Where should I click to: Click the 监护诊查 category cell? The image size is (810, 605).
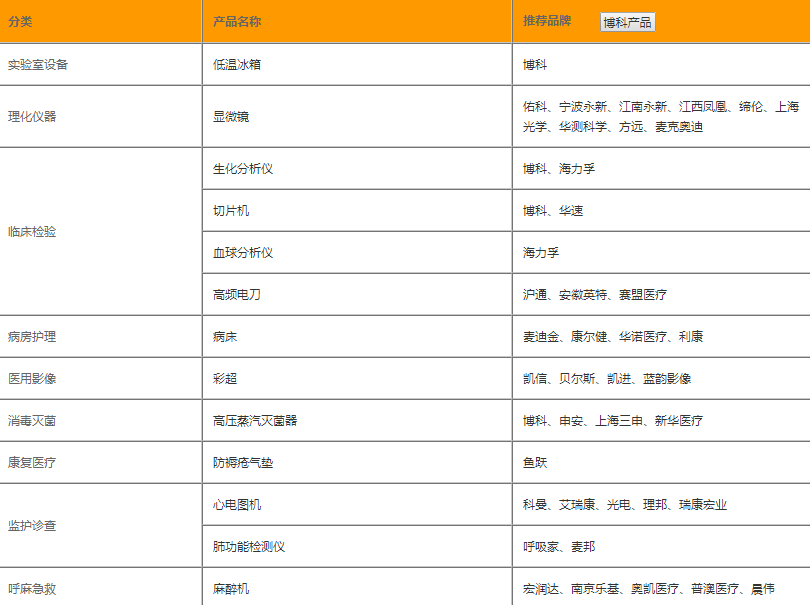(101, 525)
